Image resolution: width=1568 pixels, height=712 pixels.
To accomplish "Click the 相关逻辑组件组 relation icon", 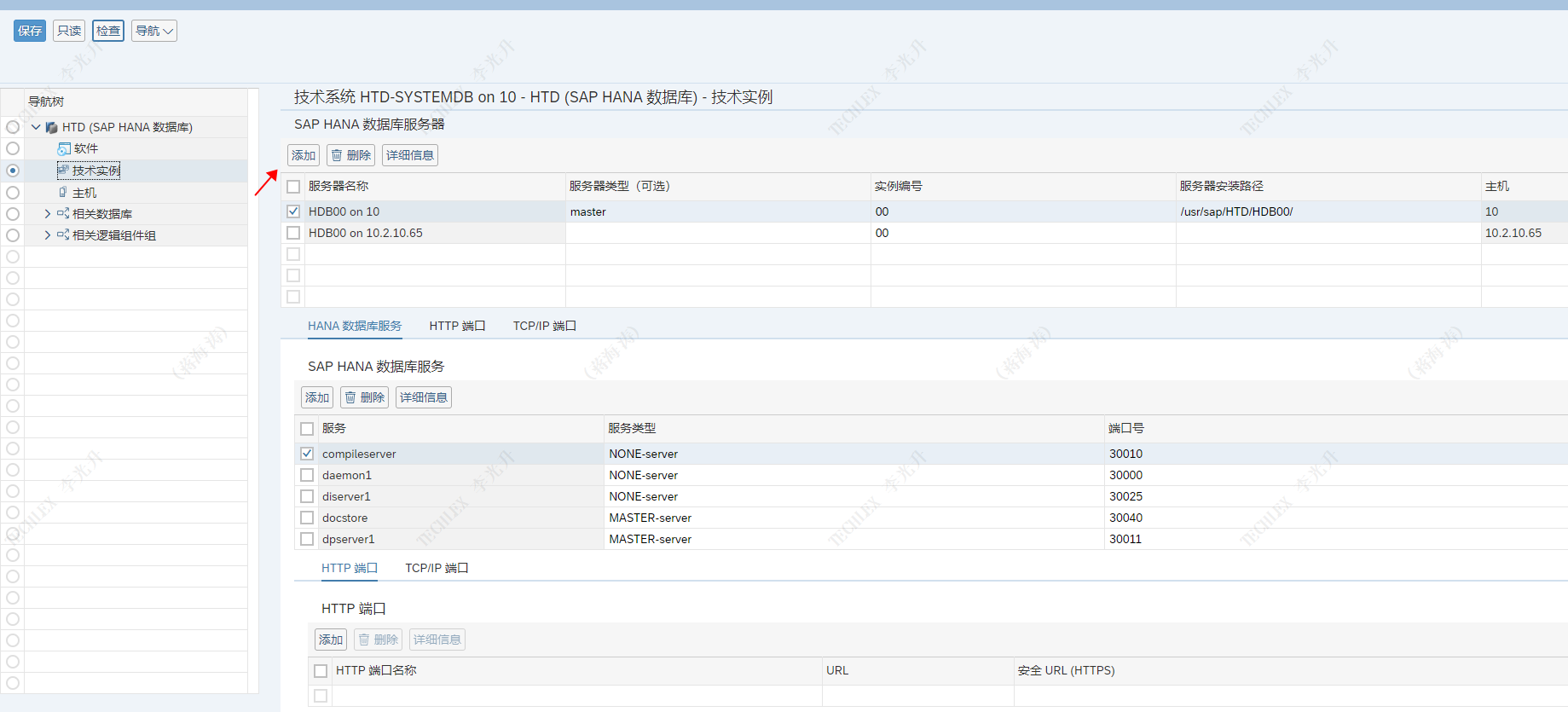I will click(x=63, y=234).
